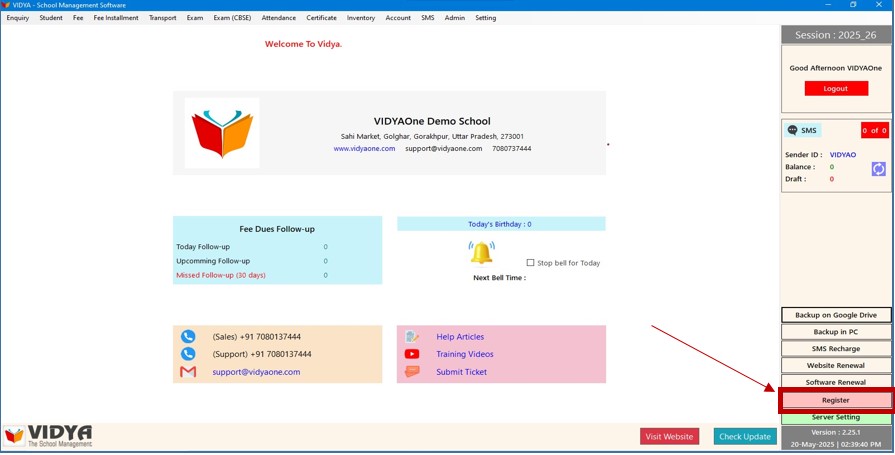Screen dimensions: 895x455
Task: Open the Account menu
Action: click(x=398, y=18)
